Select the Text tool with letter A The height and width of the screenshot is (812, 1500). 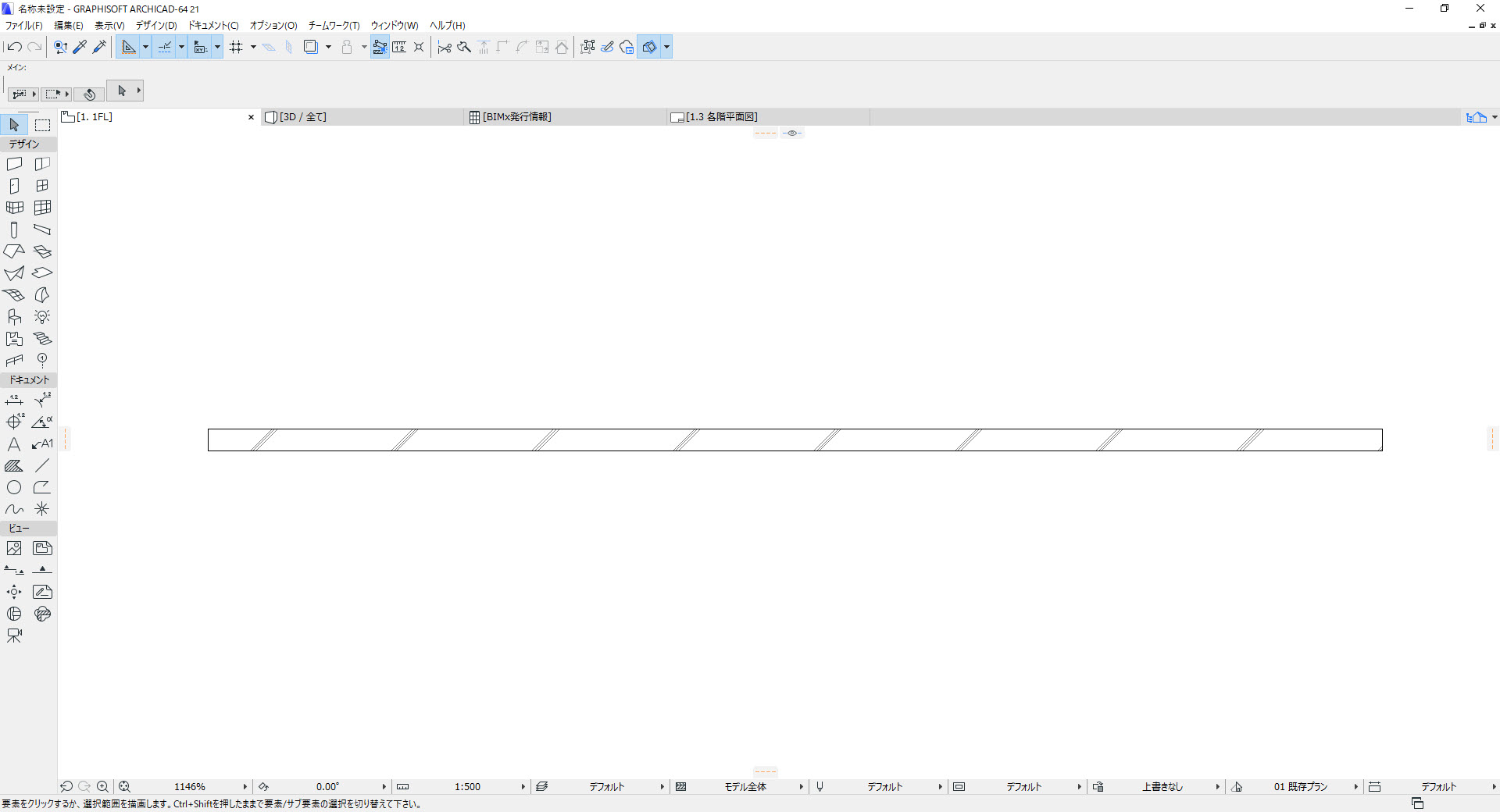coord(14,444)
